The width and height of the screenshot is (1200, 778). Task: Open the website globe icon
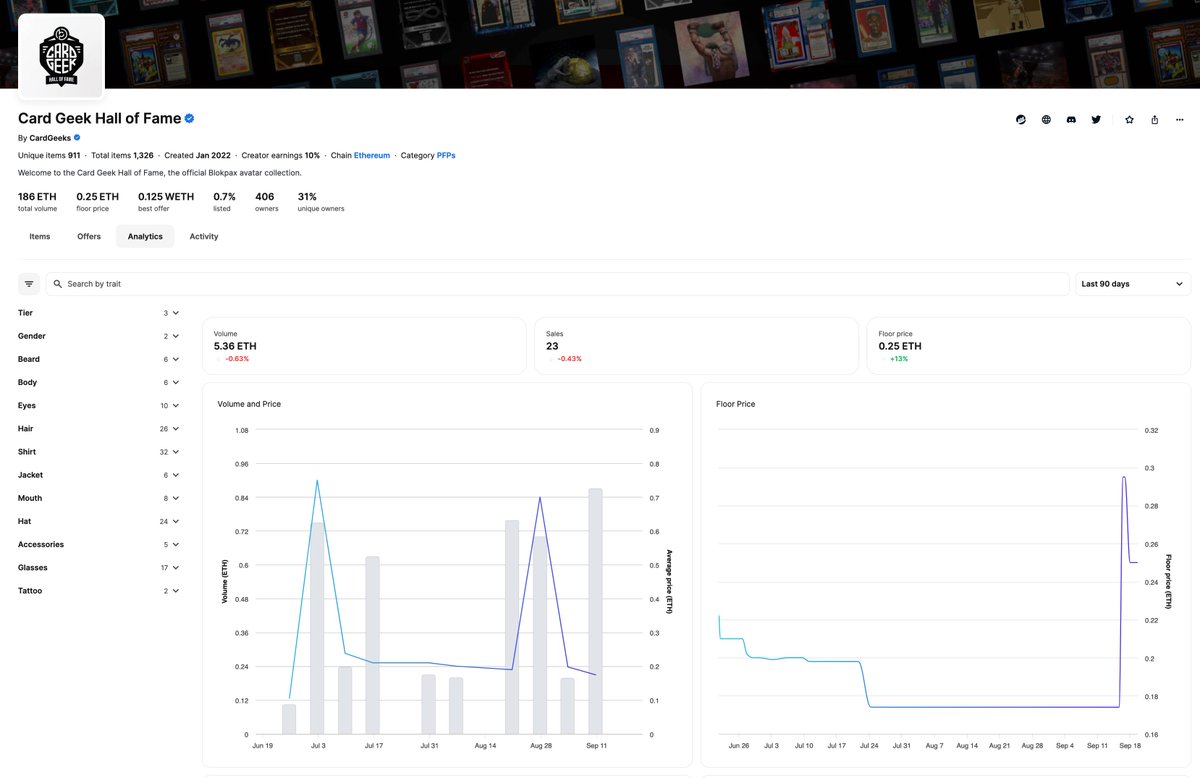point(1046,119)
